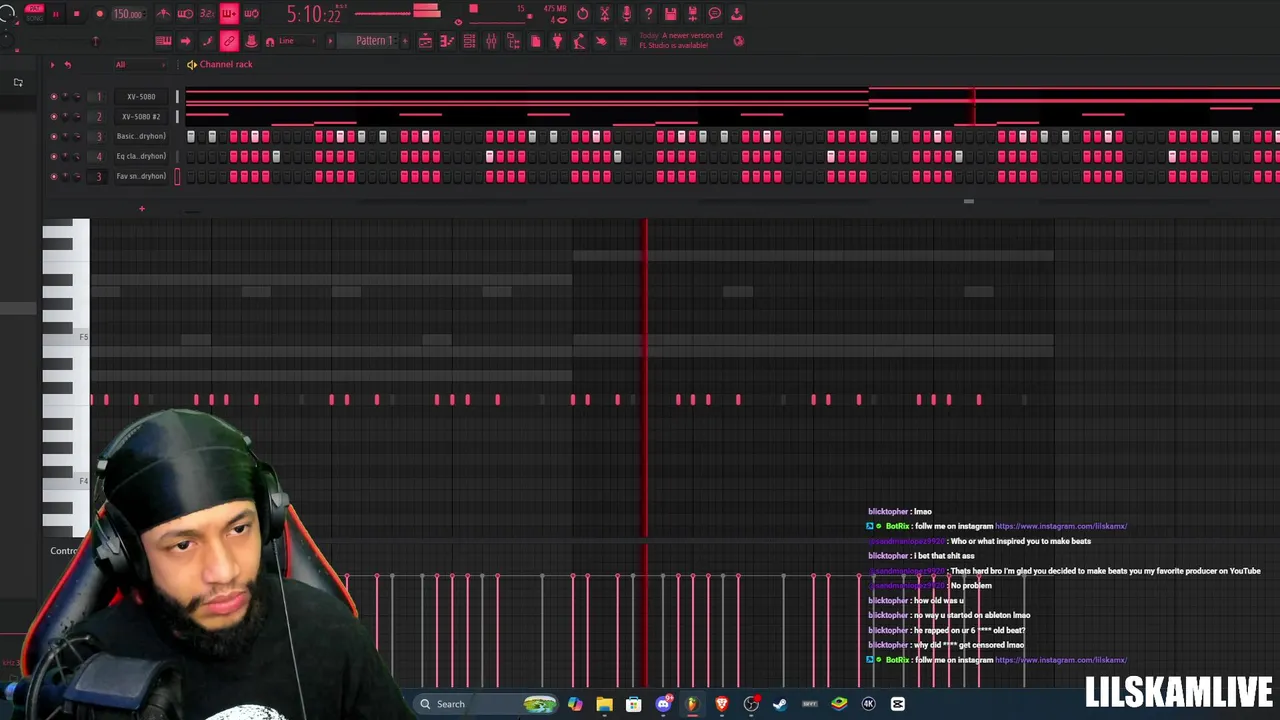Click the plus button next to Pattern 1
The width and height of the screenshot is (1280, 720).
(x=406, y=41)
